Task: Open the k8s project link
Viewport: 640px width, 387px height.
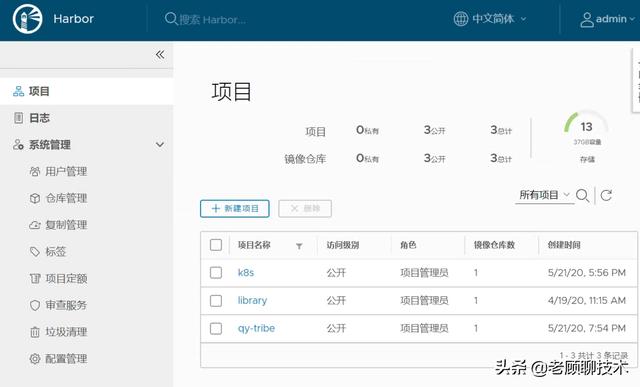Action: click(246, 273)
